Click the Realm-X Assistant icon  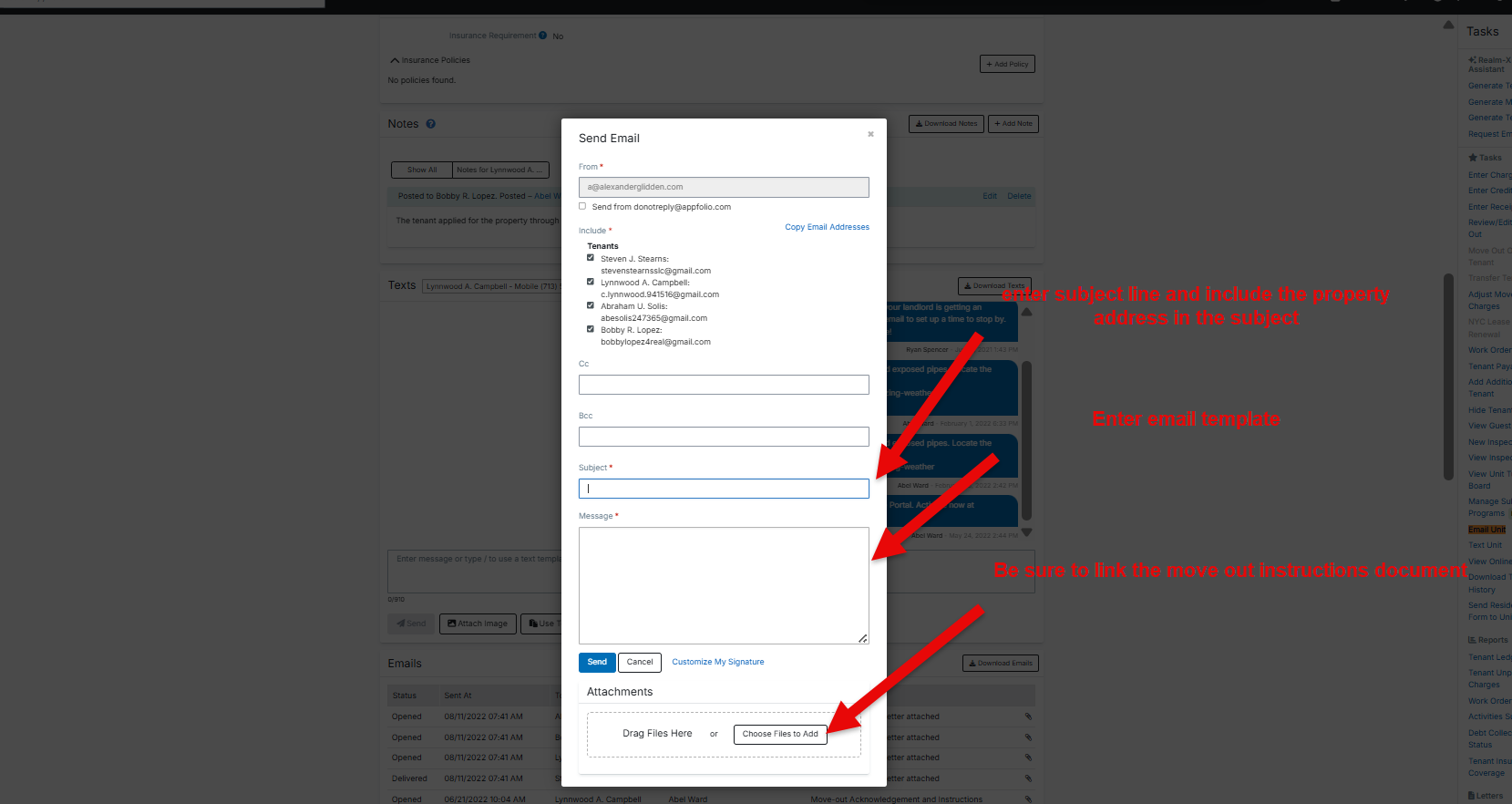point(1472,60)
